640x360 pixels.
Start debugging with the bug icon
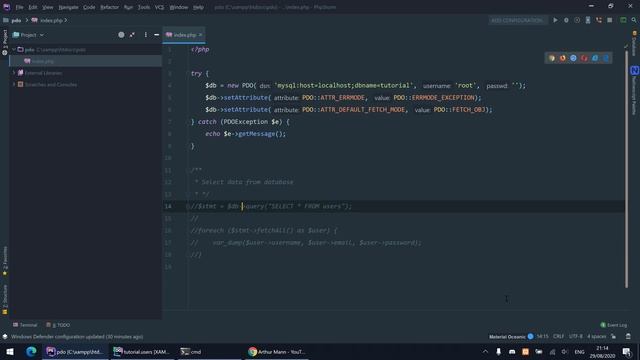566,20
